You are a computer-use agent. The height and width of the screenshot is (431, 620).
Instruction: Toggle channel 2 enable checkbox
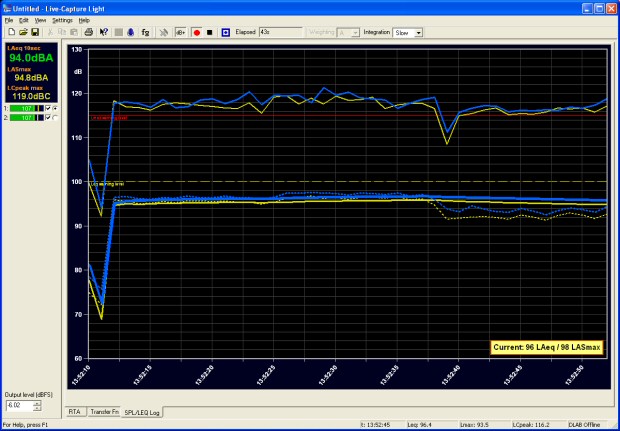[48, 117]
